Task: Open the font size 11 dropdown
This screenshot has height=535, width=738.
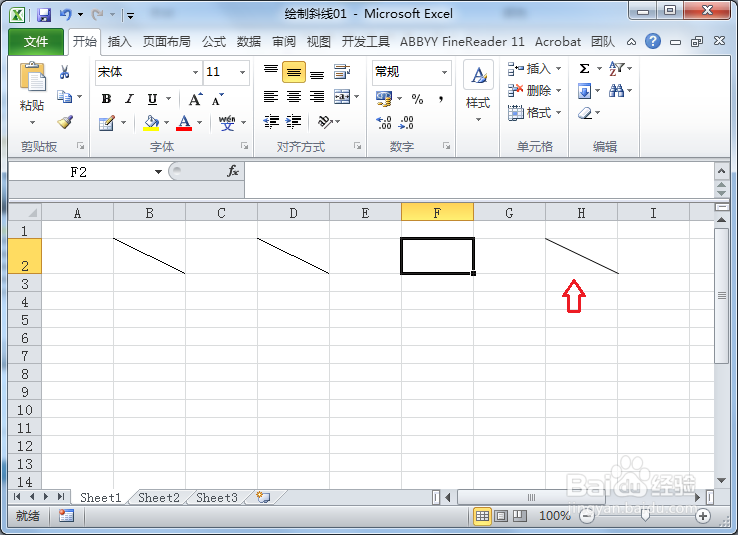Action: click(x=242, y=72)
